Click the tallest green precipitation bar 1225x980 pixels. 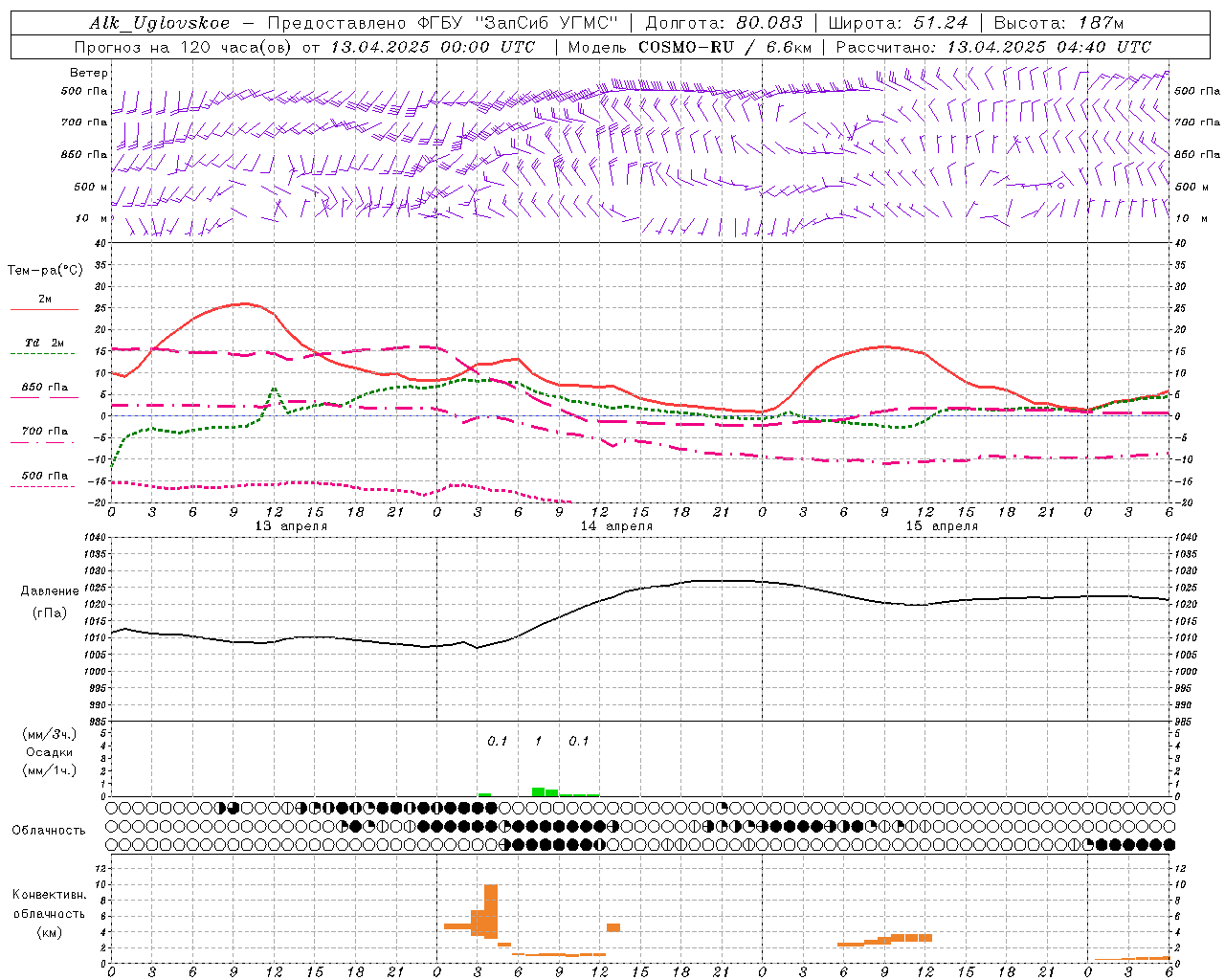coord(539,791)
